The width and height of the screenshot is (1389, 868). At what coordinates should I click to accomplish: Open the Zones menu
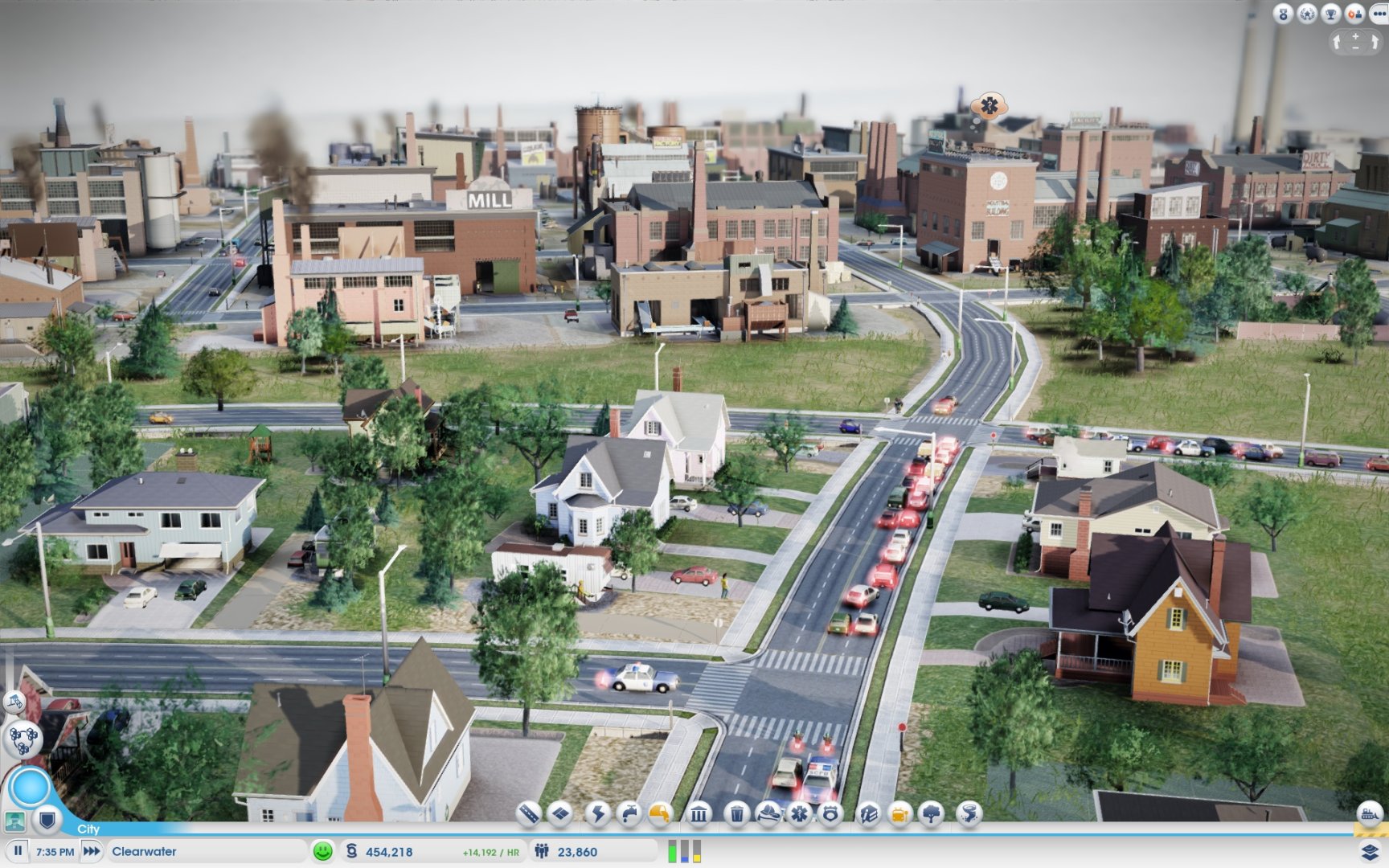[560, 814]
